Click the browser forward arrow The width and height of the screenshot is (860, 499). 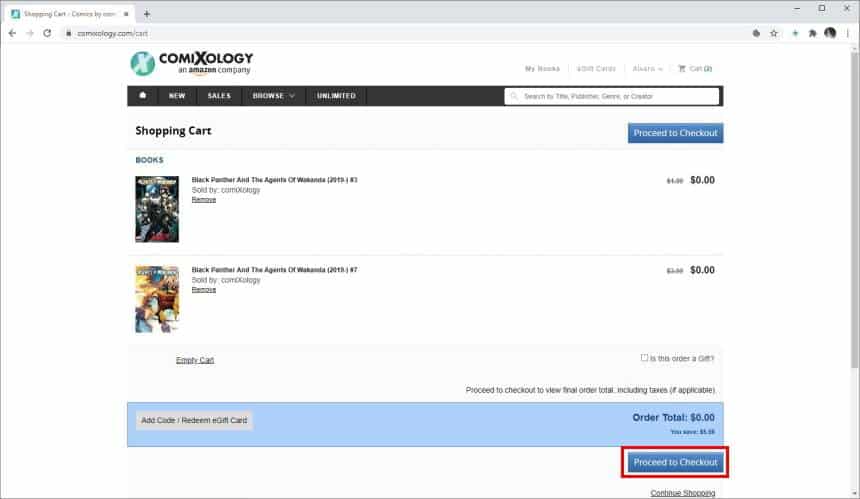coord(30,33)
